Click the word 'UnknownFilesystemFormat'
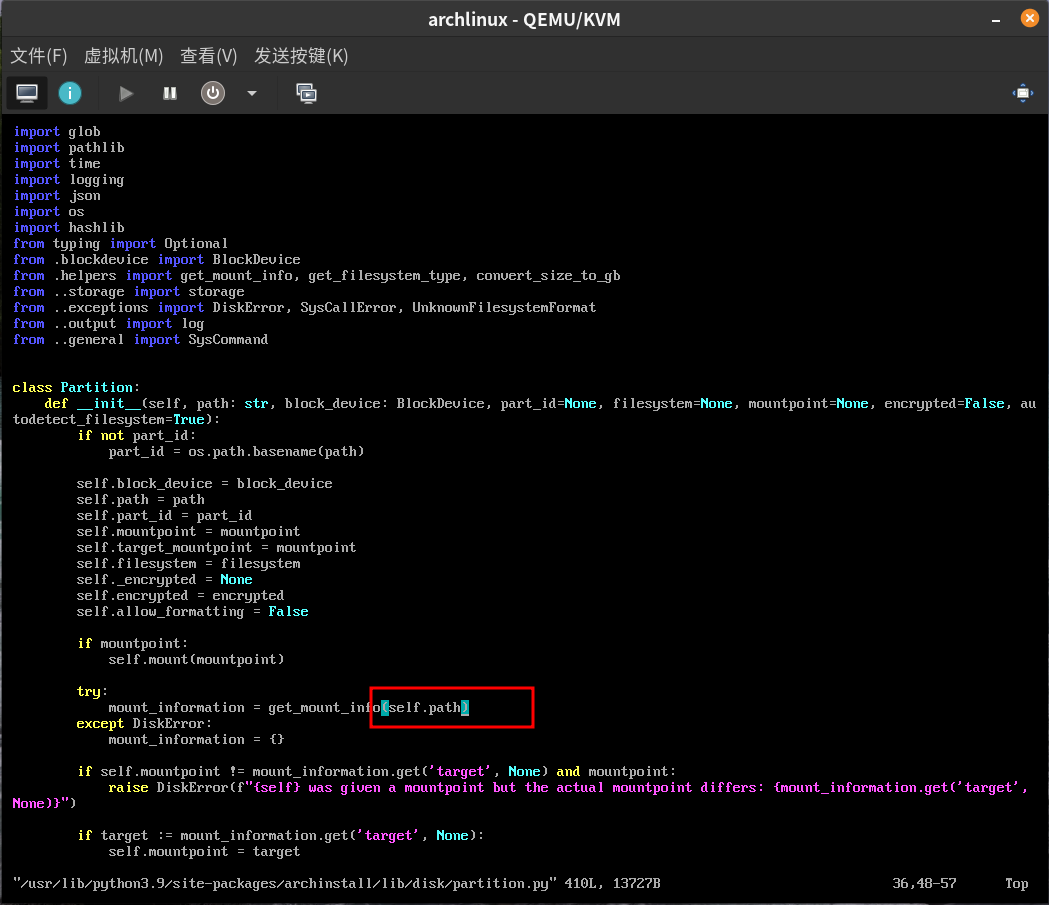Screen dimensions: 1049x905 pyautogui.click(x=504, y=308)
